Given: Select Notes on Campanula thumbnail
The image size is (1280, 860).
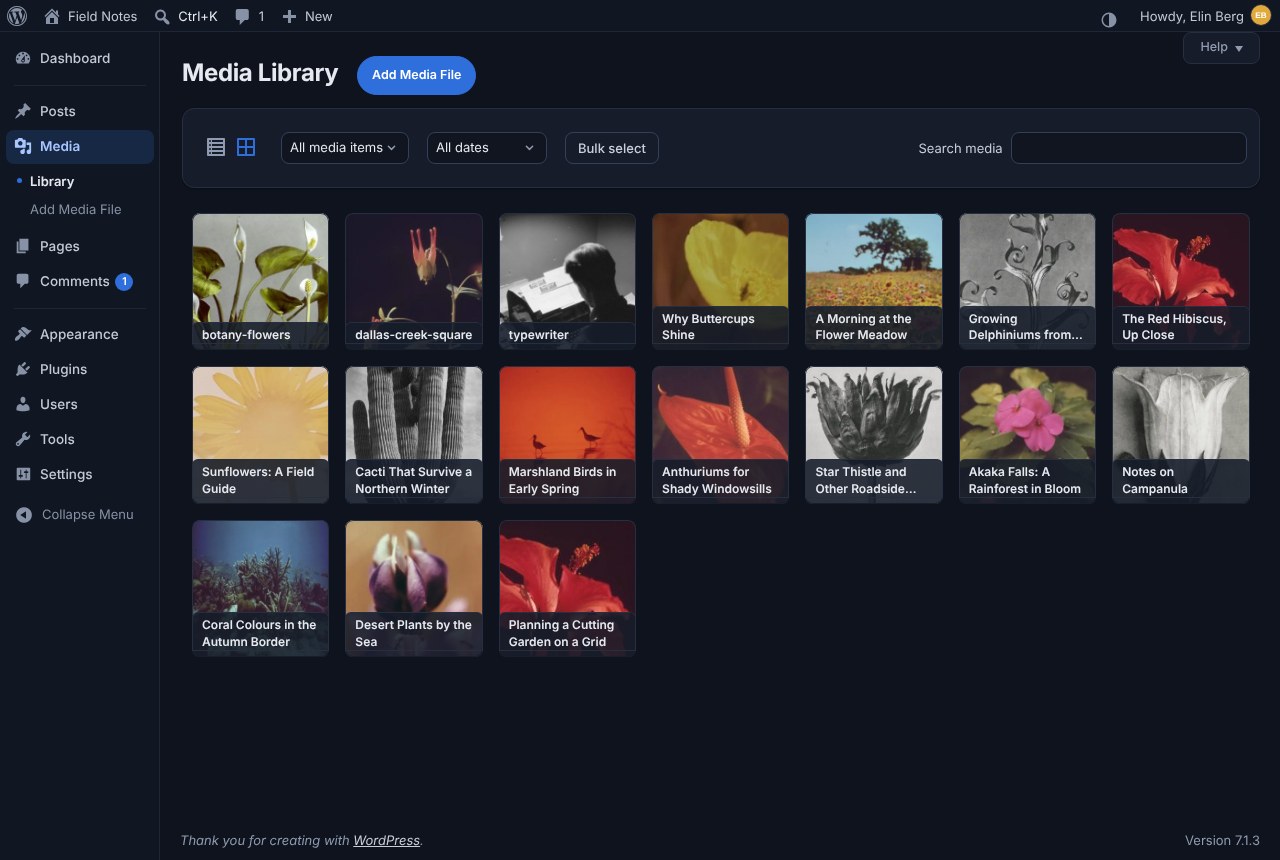Looking at the screenshot, I should [x=1181, y=434].
